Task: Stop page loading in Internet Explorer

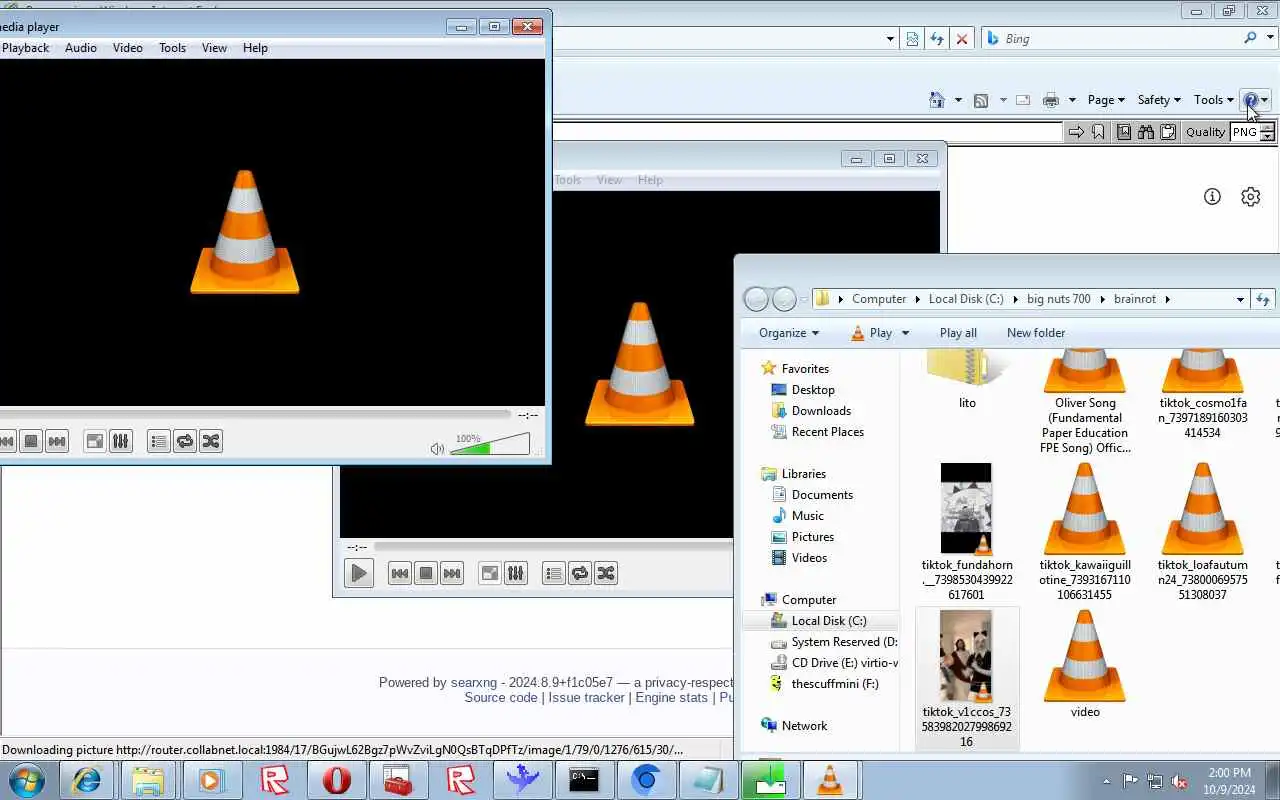Action: (962, 39)
